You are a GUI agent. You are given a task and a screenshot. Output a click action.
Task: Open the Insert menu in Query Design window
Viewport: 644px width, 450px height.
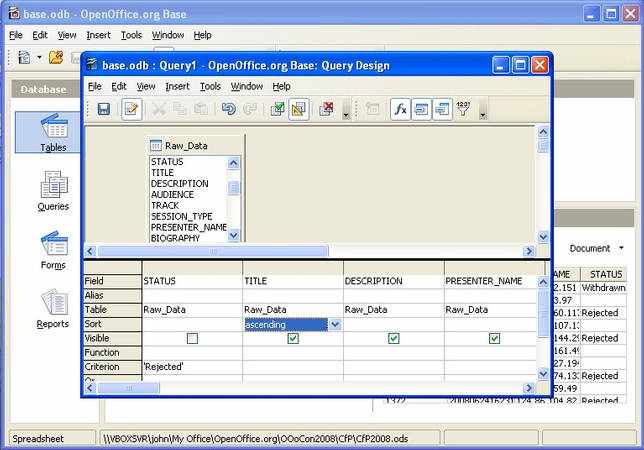tap(177, 86)
